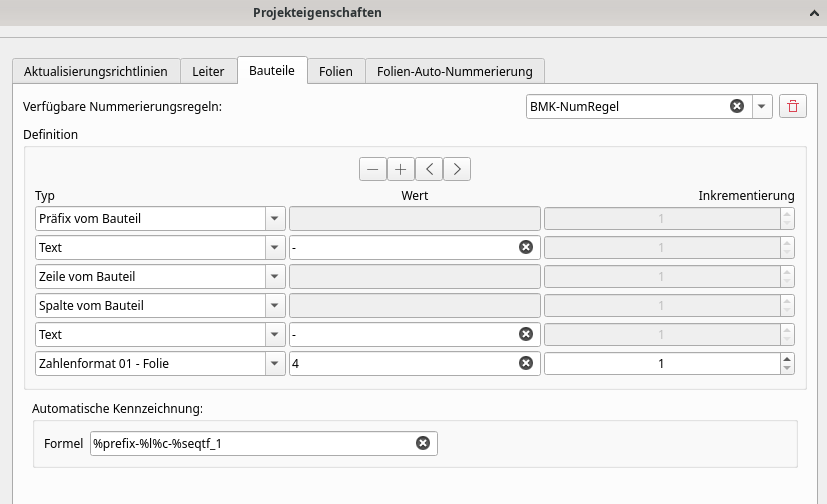Click into the Formel input field
Image resolution: width=827 pixels, height=504 pixels.
click(x=250, y=443)
